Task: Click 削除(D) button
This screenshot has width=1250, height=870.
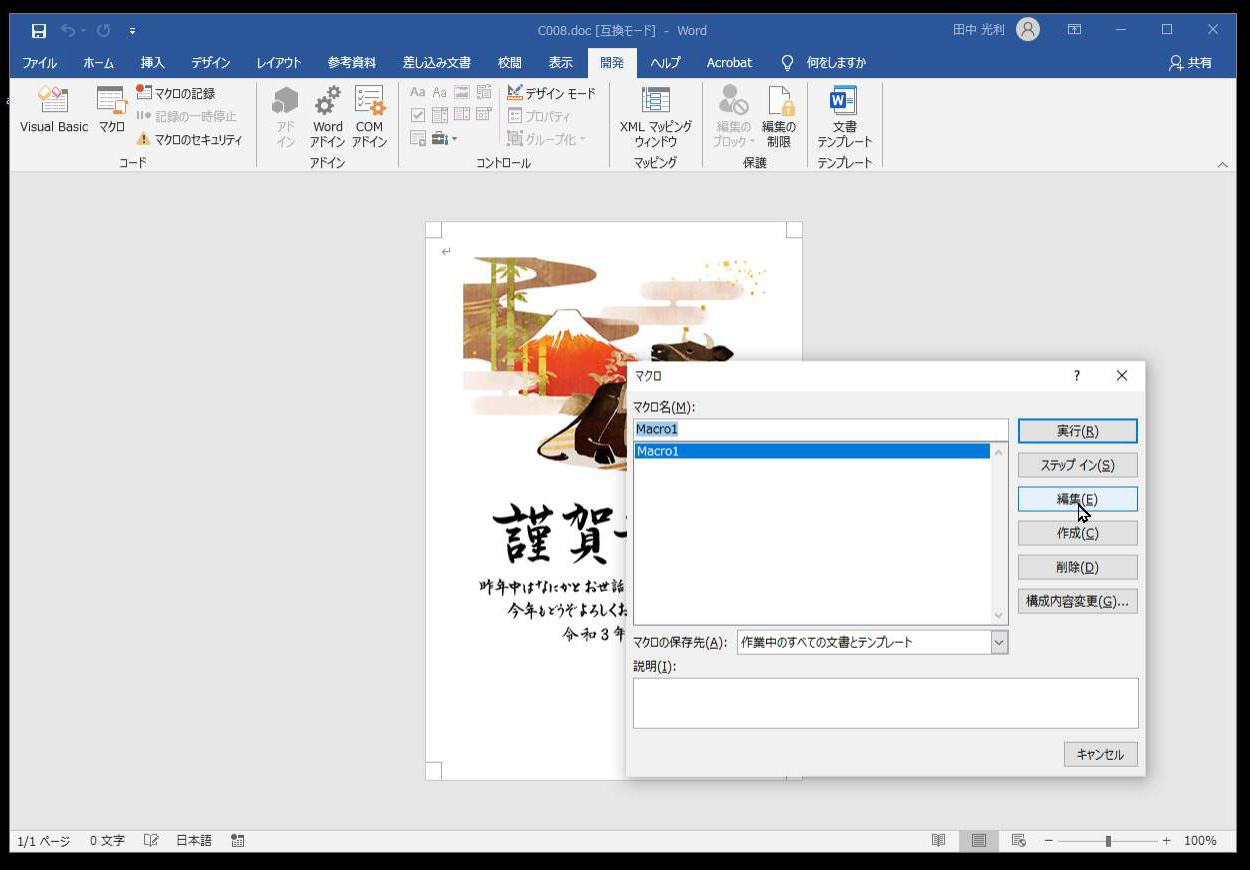Action: pyautogui.click(x=1077, y=567)
